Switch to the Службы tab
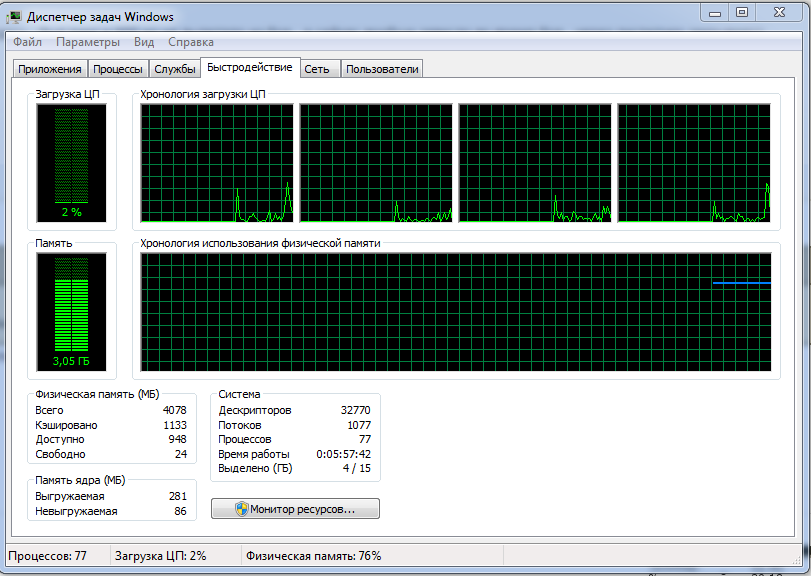811x576 pixels. point(175,69)
